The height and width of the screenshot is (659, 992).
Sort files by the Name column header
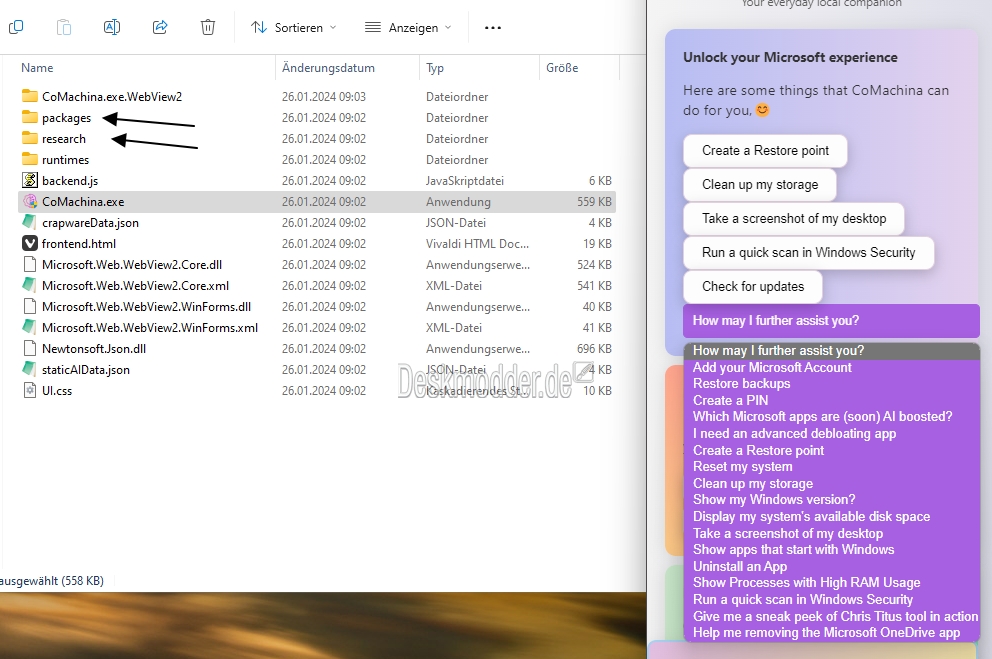pos(37,68)
